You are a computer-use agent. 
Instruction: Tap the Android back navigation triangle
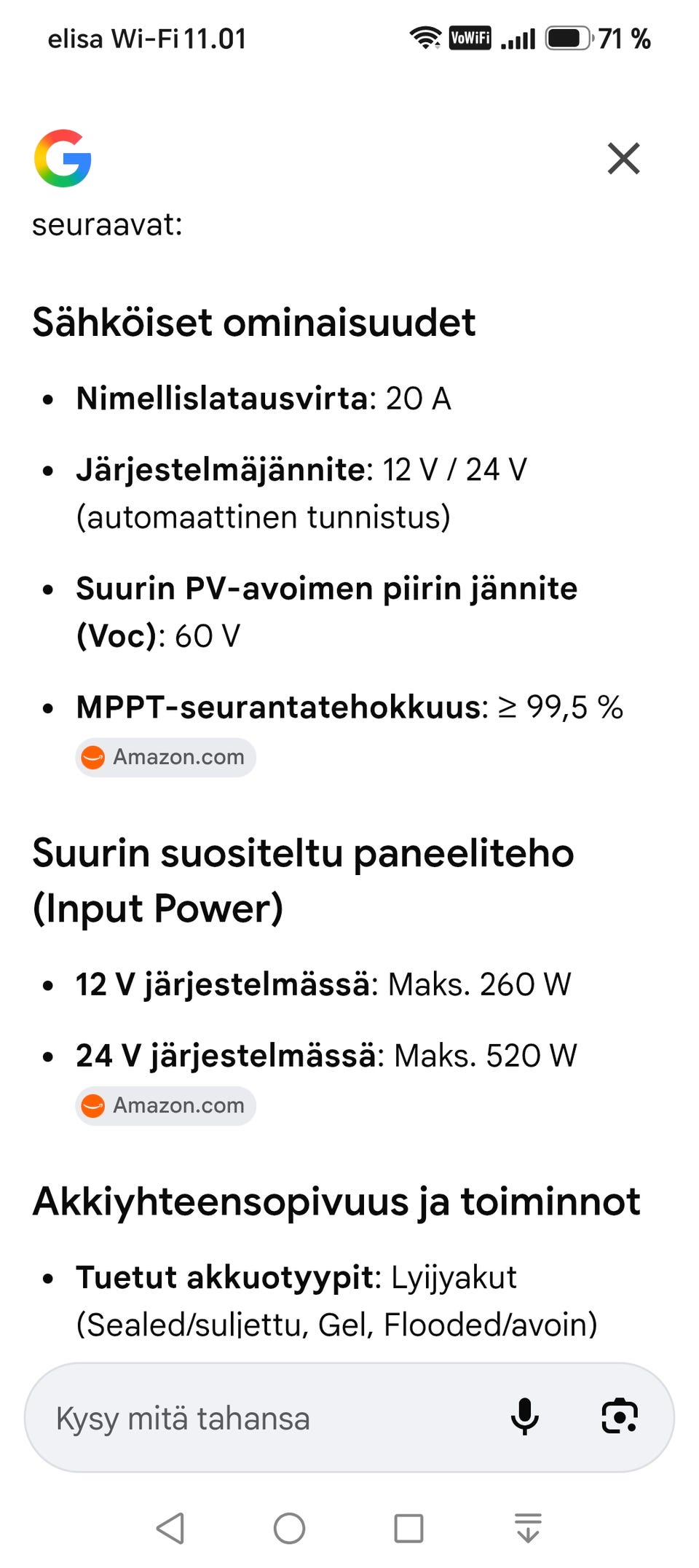point(170,1528)
